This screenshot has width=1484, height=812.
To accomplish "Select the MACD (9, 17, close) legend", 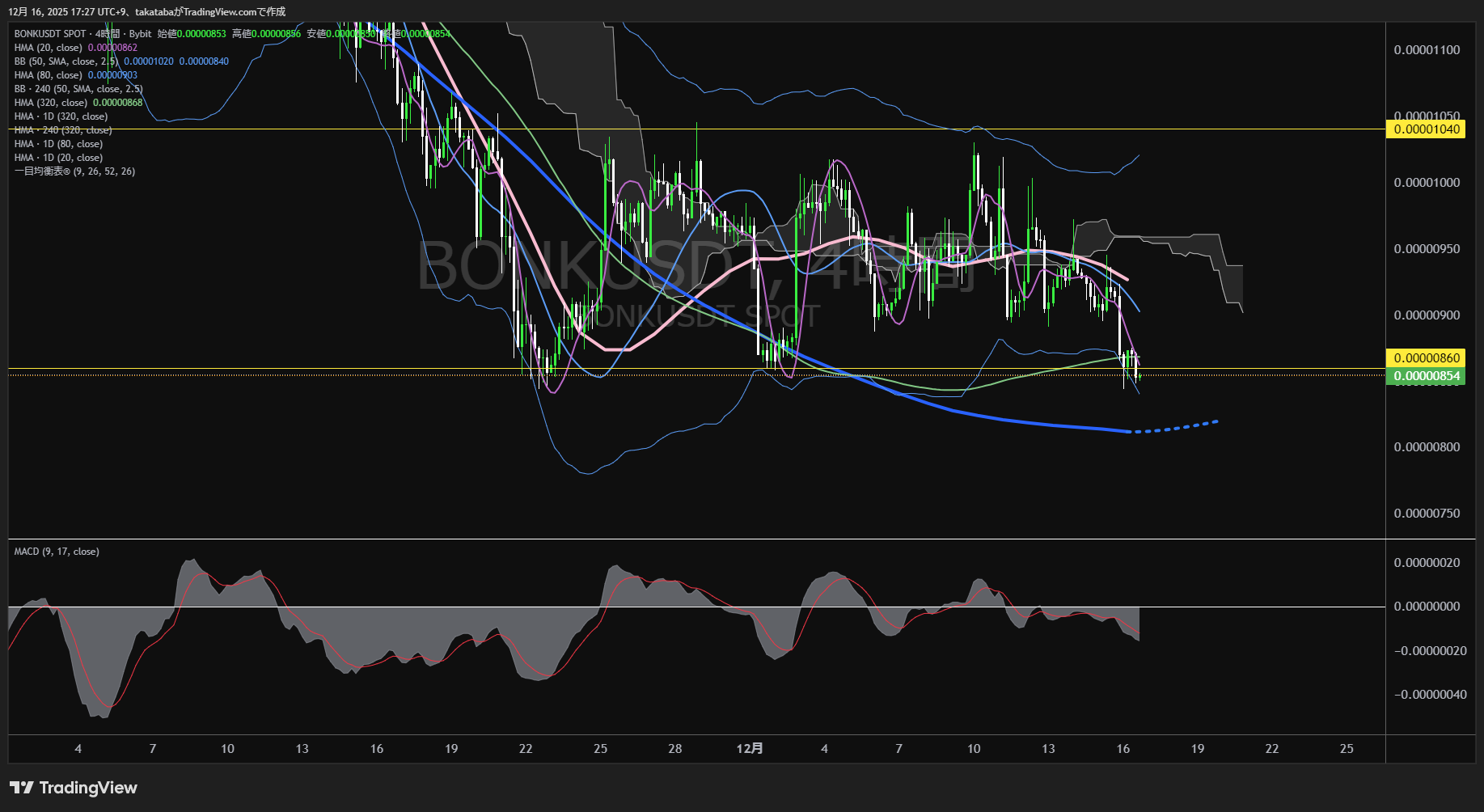I will (57, 552).
